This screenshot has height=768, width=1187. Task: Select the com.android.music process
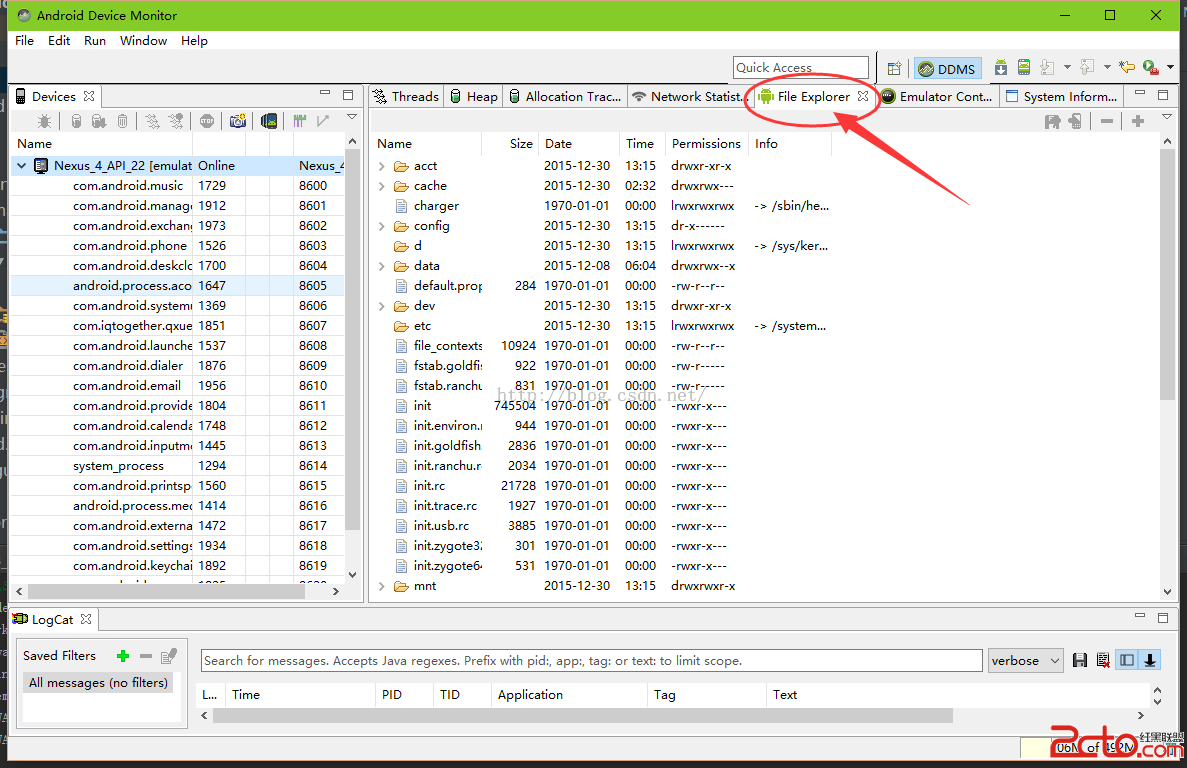pos(176,186)
